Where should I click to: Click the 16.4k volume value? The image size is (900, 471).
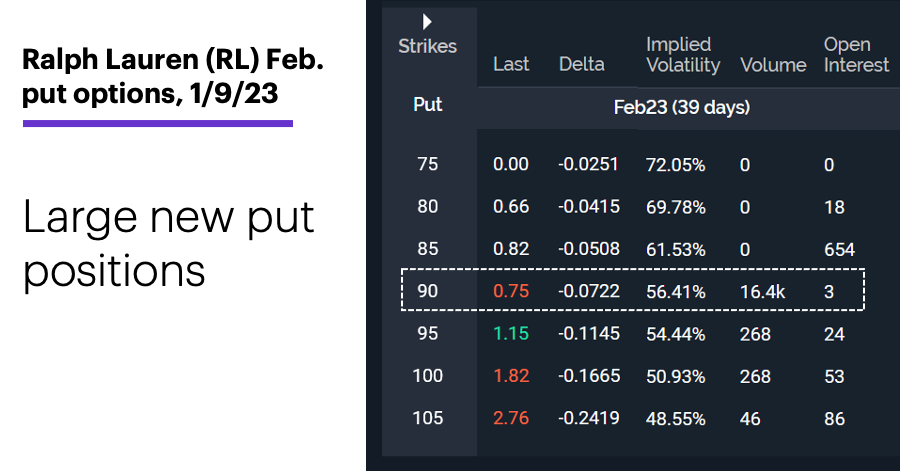pos(762,291)
